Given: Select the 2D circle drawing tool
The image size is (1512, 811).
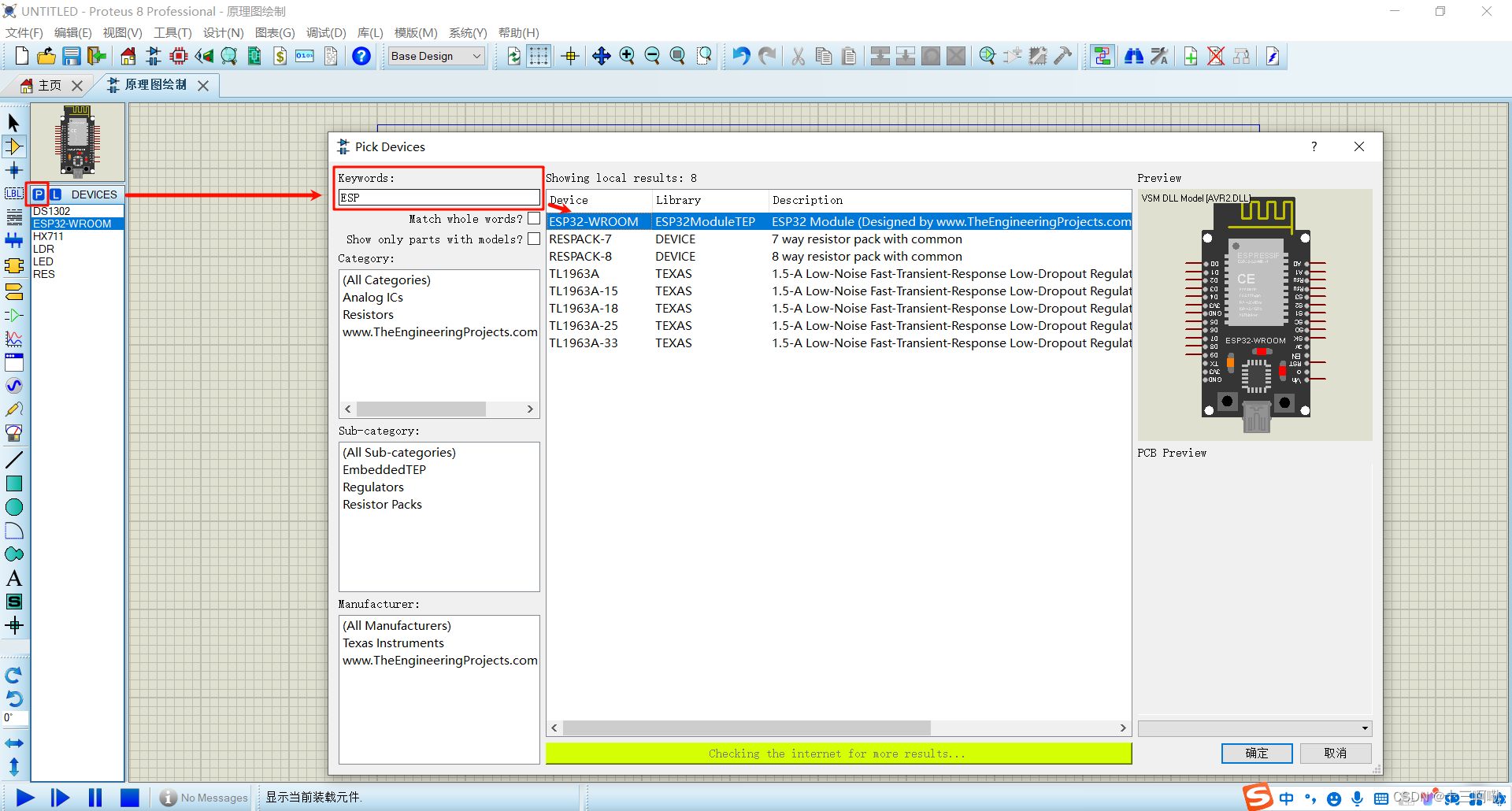Looking at the screenshot, I should click(x=13, y=507).
